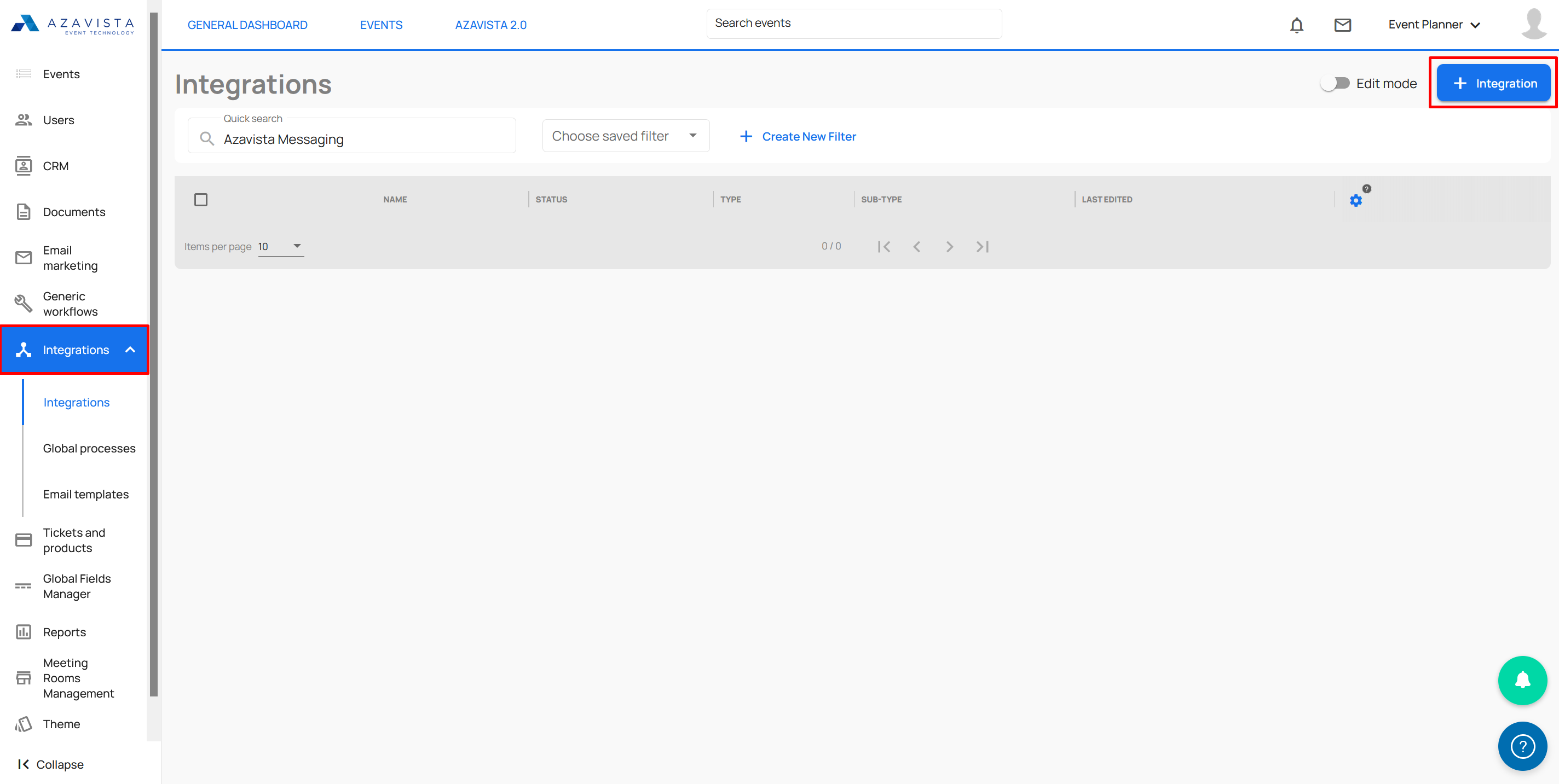Click the Reports chart icon
This screenshot has height=784, width=1559.
pos(24,632)
